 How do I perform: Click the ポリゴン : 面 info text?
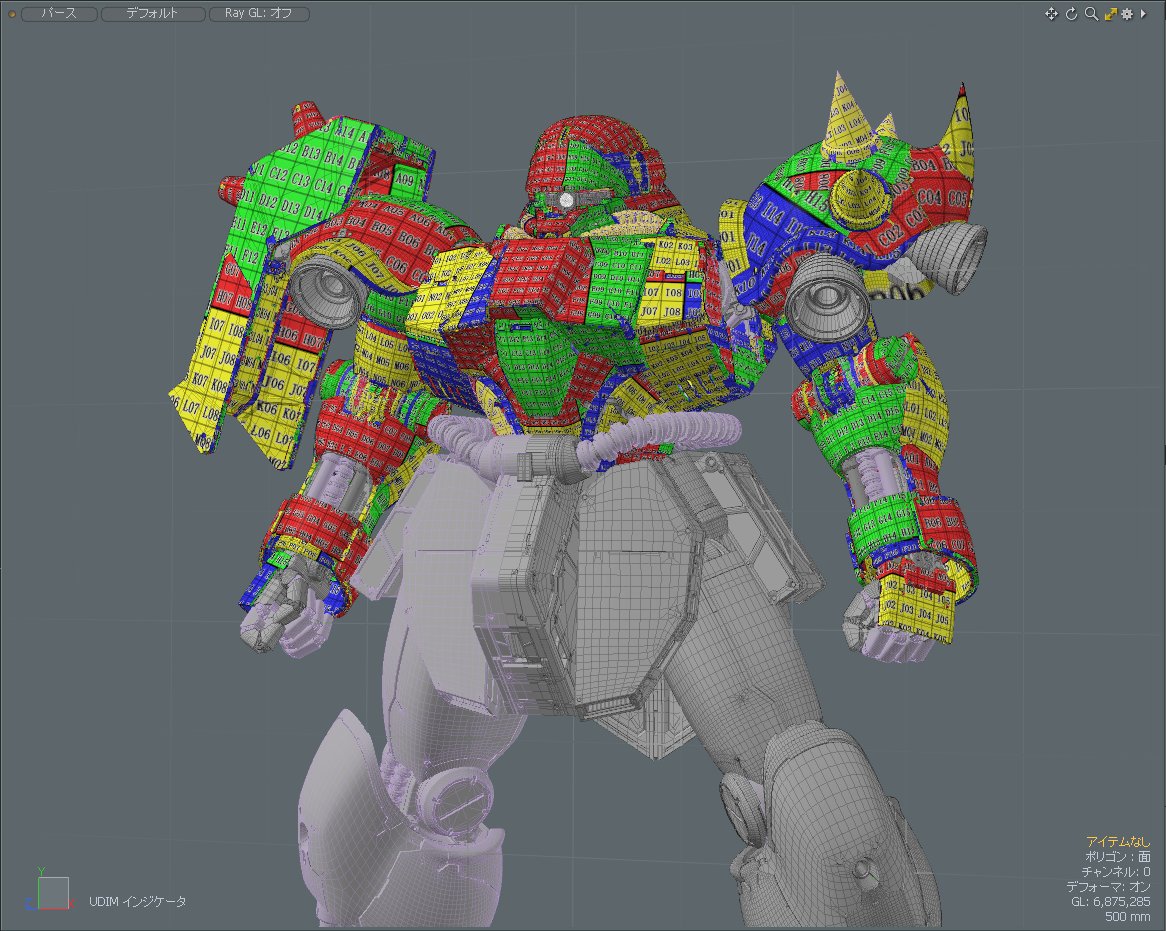pyautogui.click(x=1118, y=856)
